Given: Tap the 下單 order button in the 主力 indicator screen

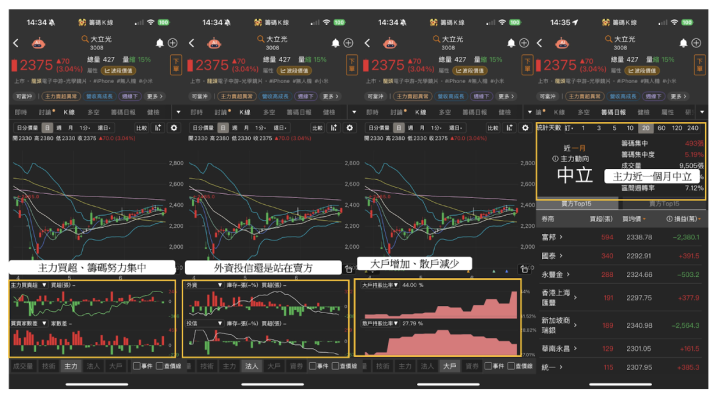Looking at the screenshot, I should (x=176, y=65).
